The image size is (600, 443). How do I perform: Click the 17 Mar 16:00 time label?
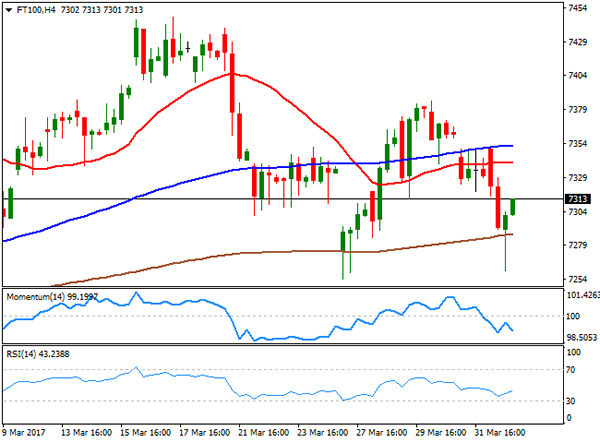click(205, 433)
